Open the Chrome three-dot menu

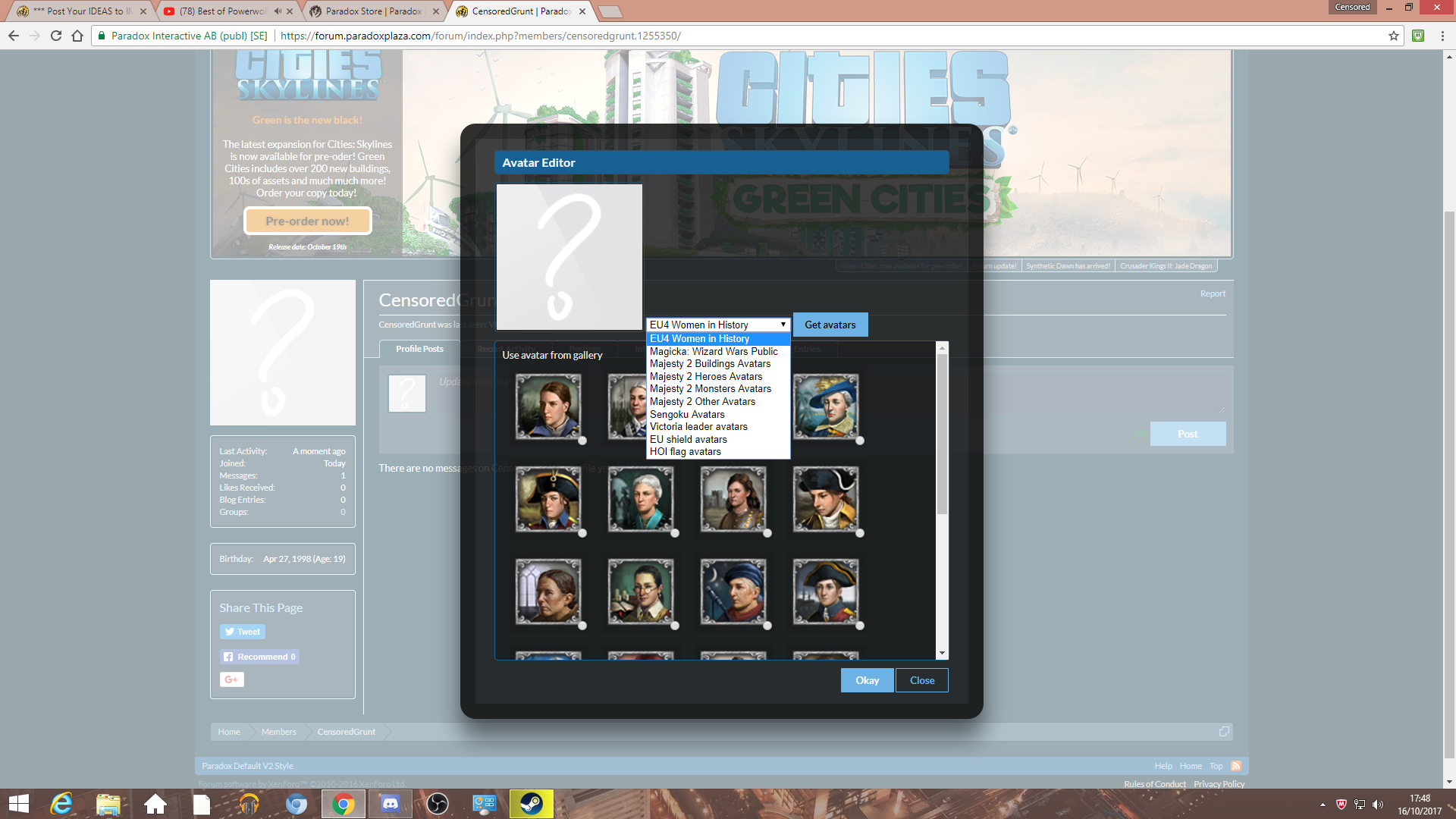1442,36
